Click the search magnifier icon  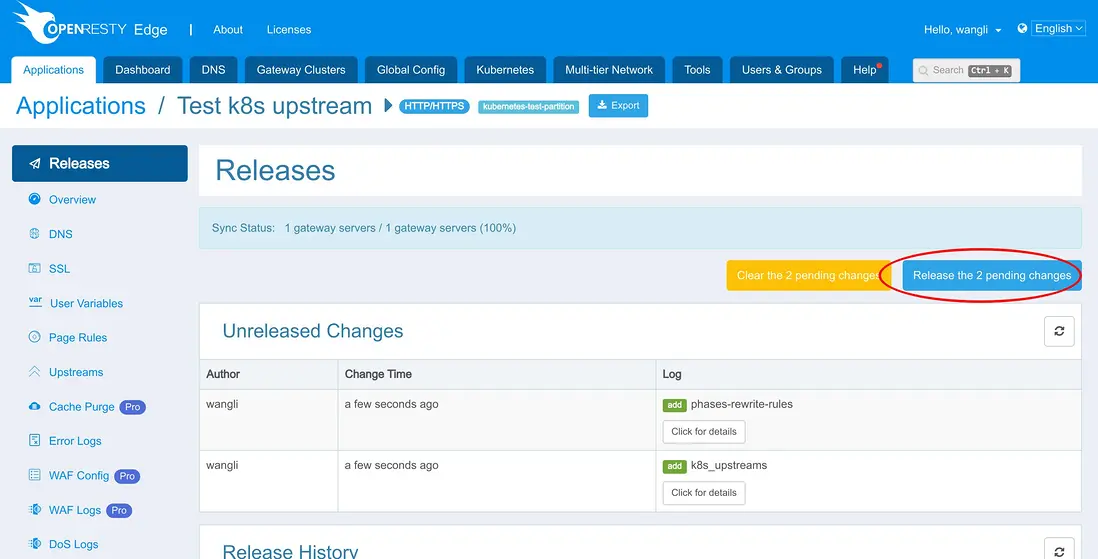(x=923, y=71)
